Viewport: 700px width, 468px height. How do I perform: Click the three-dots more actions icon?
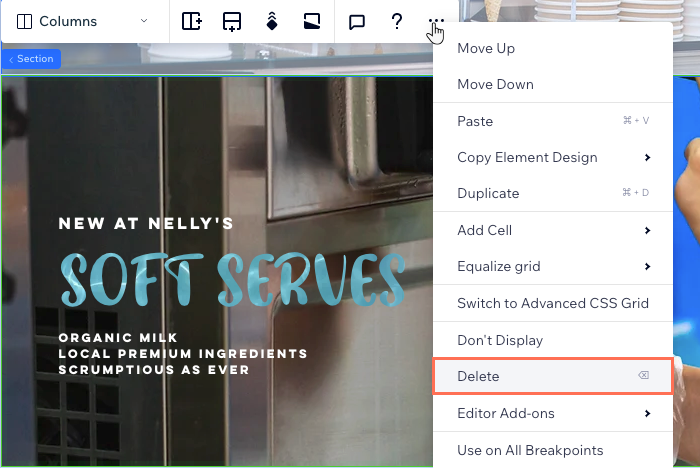(436, 21)
